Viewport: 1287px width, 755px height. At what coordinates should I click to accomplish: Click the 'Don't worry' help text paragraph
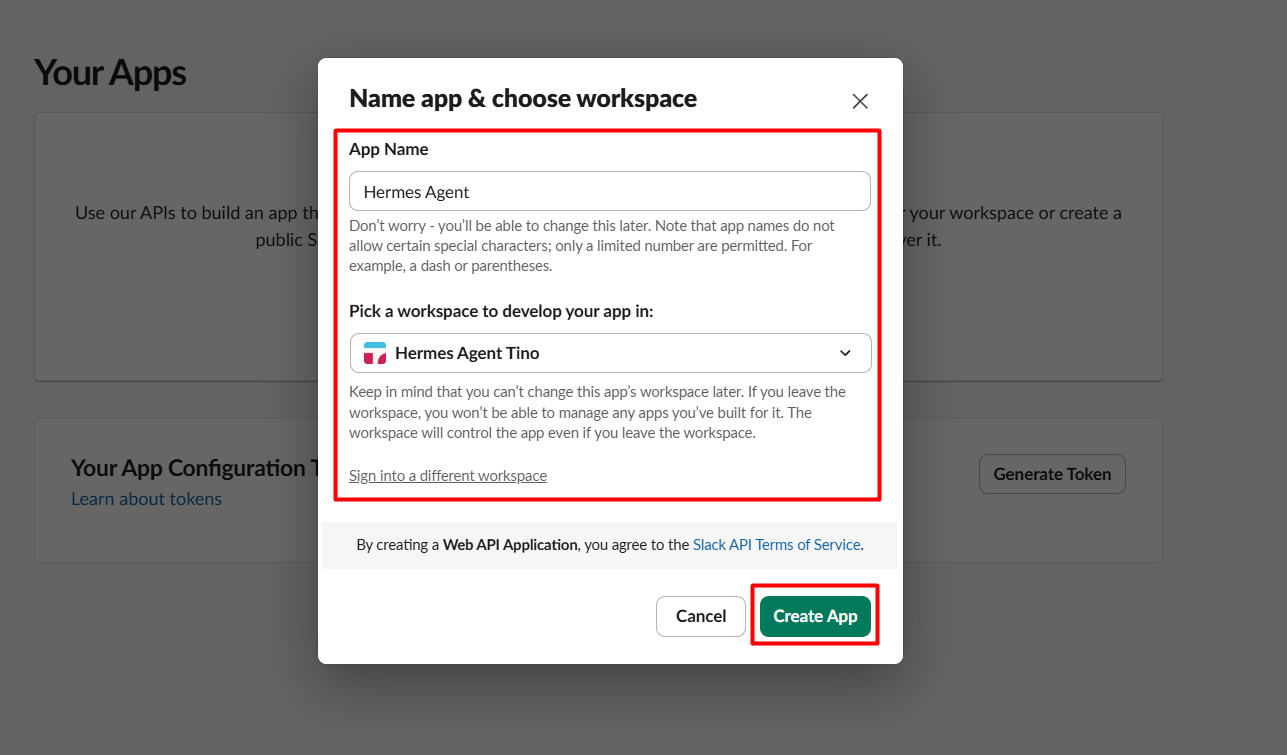pos(592,246)
